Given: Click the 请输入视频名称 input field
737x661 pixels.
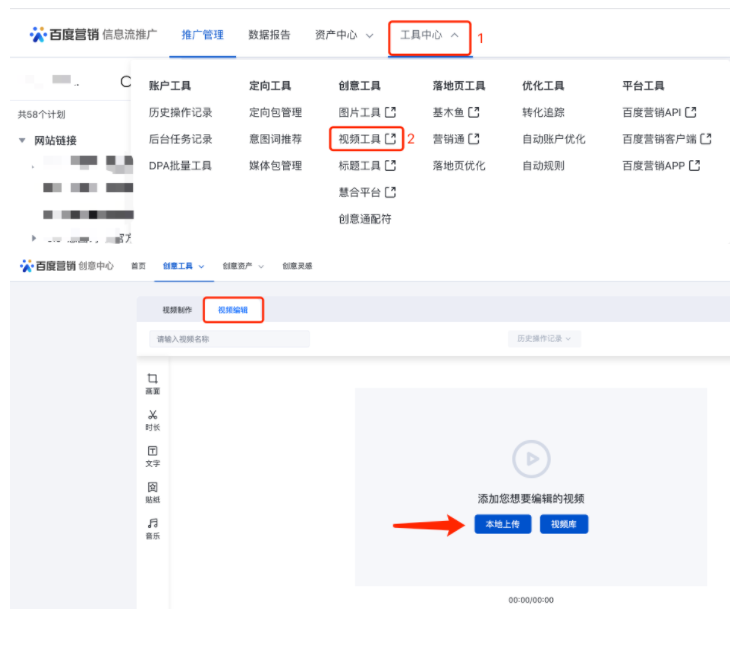Looking at the screenshot, I should (229, 338).
